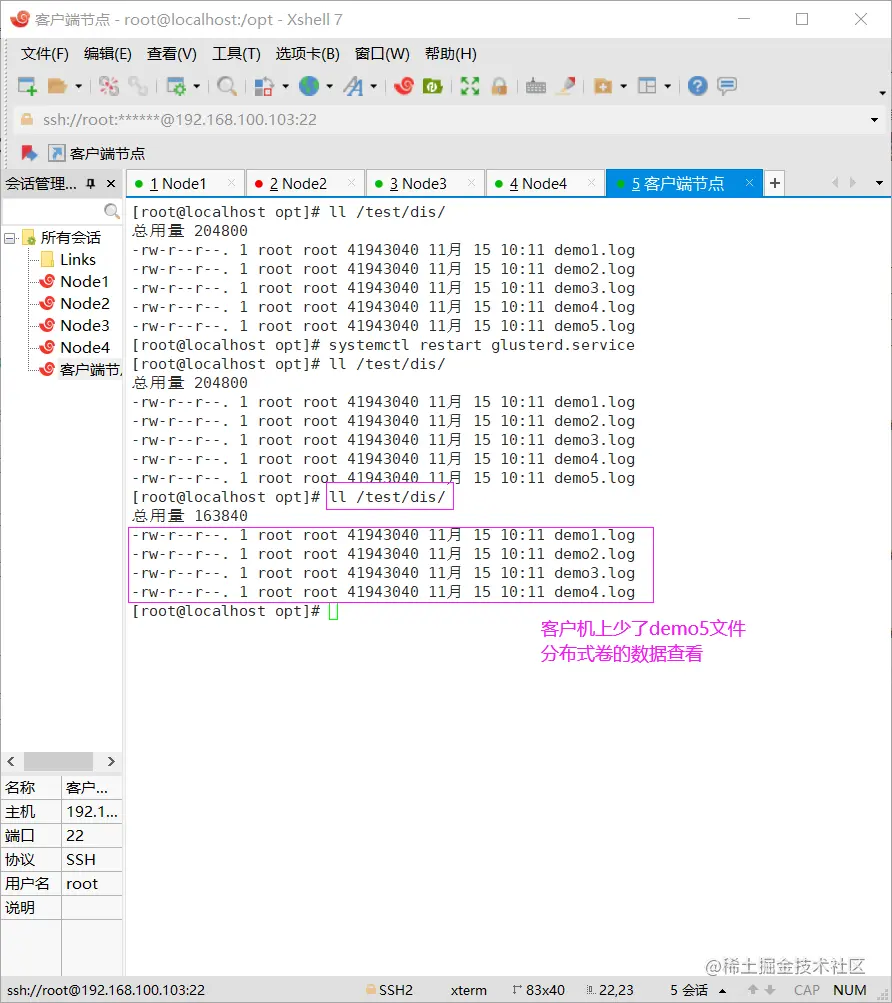Click the Find magnifier icon in the toolbar
Viewport: 892px width, 1003px height.
pos(227,86)
